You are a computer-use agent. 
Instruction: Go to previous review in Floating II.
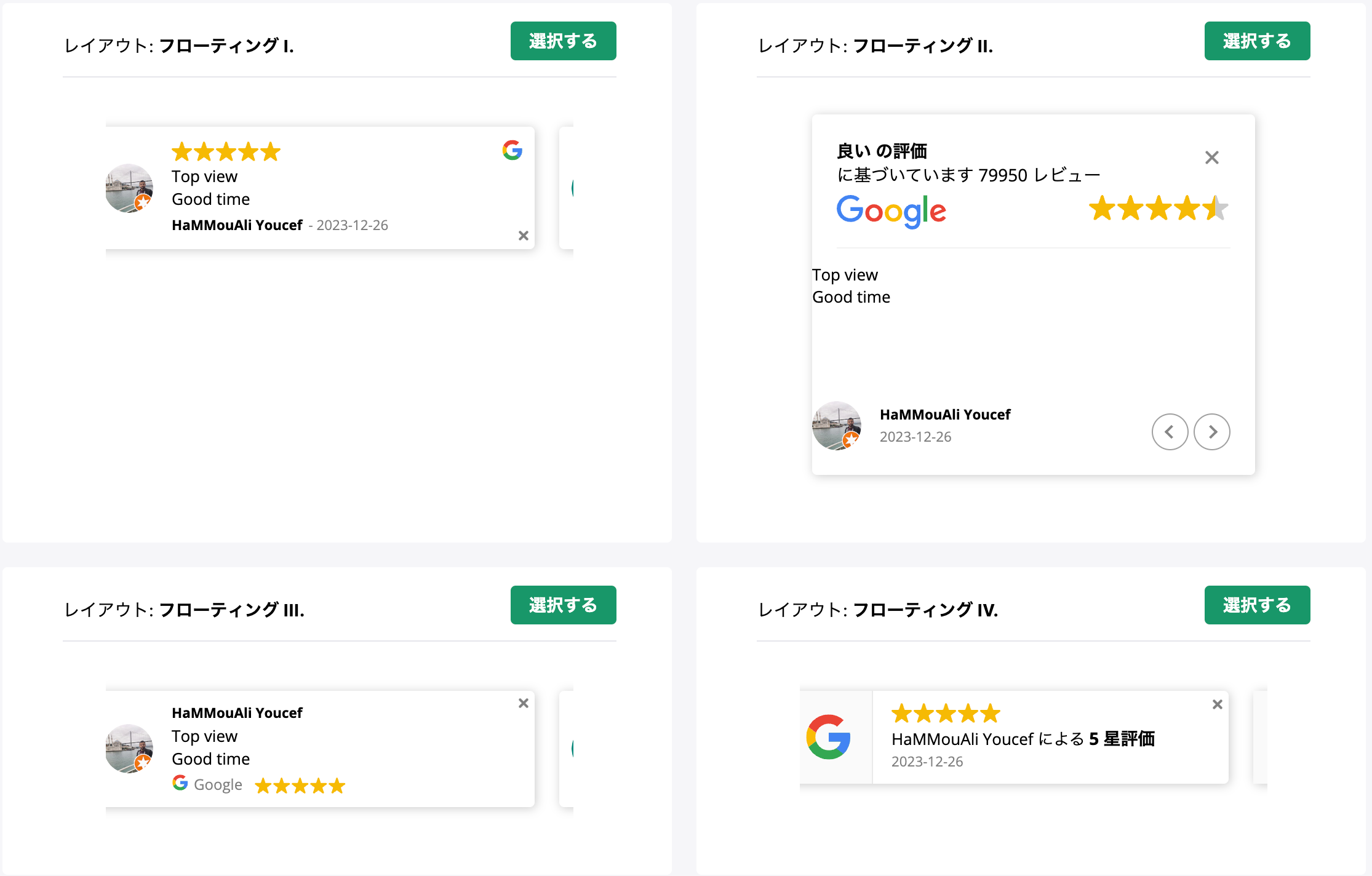click(x=1170, y=432)
